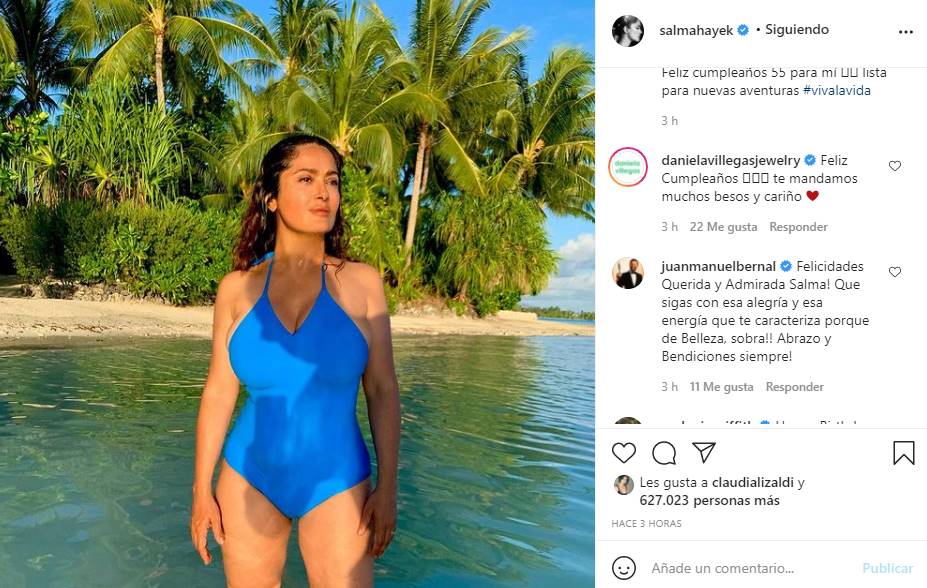Open the comment bubble icon
Screen dimensions: 927x588
click(664, 453)
